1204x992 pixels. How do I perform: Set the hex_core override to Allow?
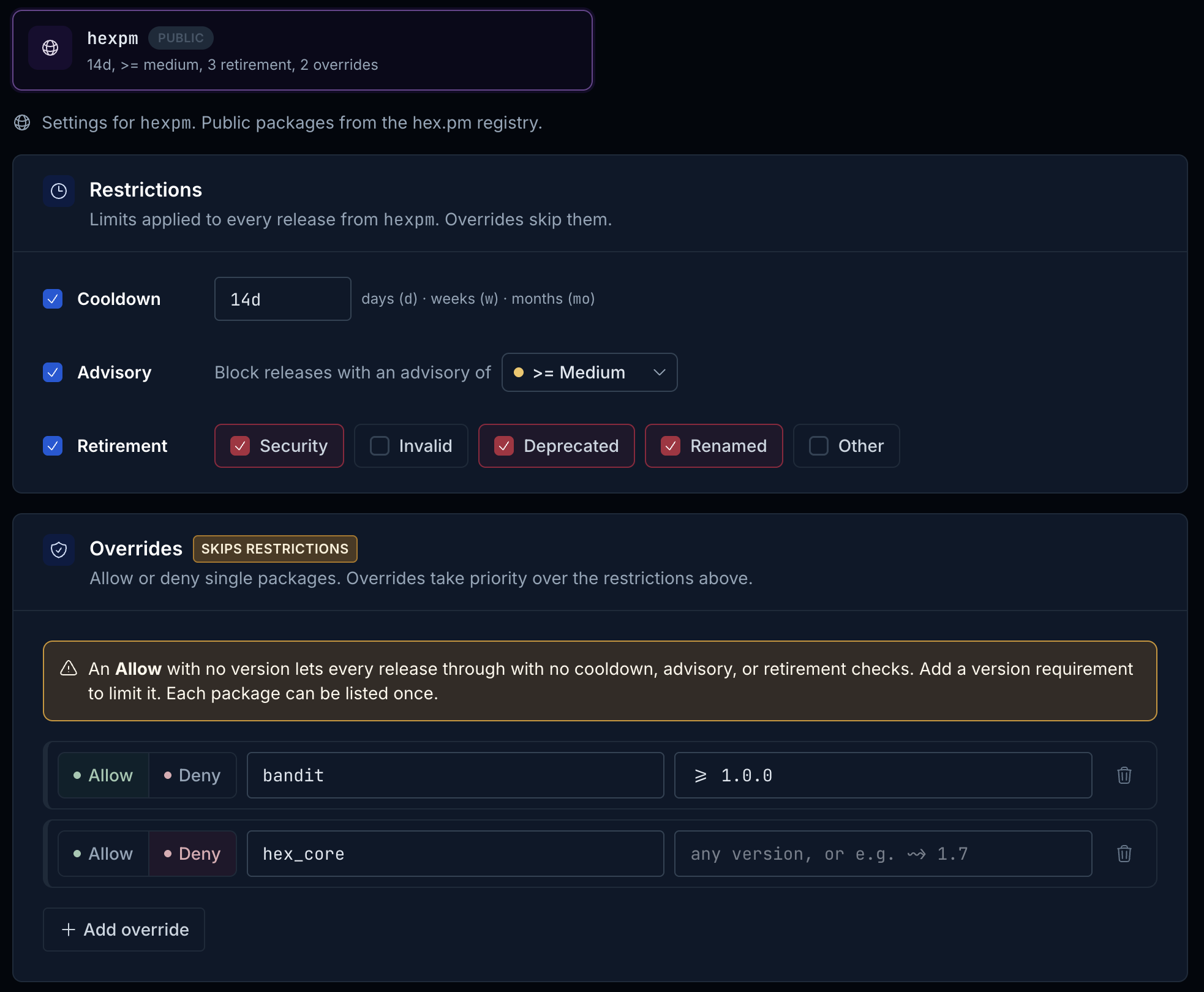tap(103, 854)
